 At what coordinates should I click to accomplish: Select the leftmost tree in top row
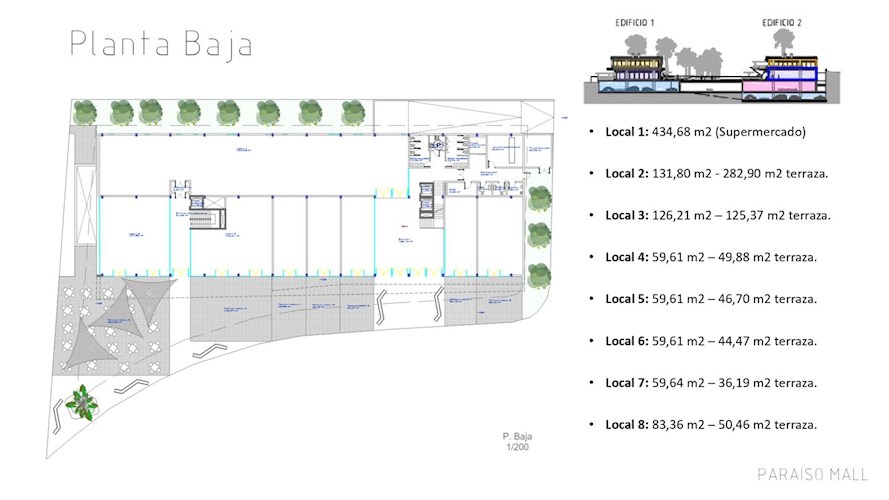click(x=86, y=111)
